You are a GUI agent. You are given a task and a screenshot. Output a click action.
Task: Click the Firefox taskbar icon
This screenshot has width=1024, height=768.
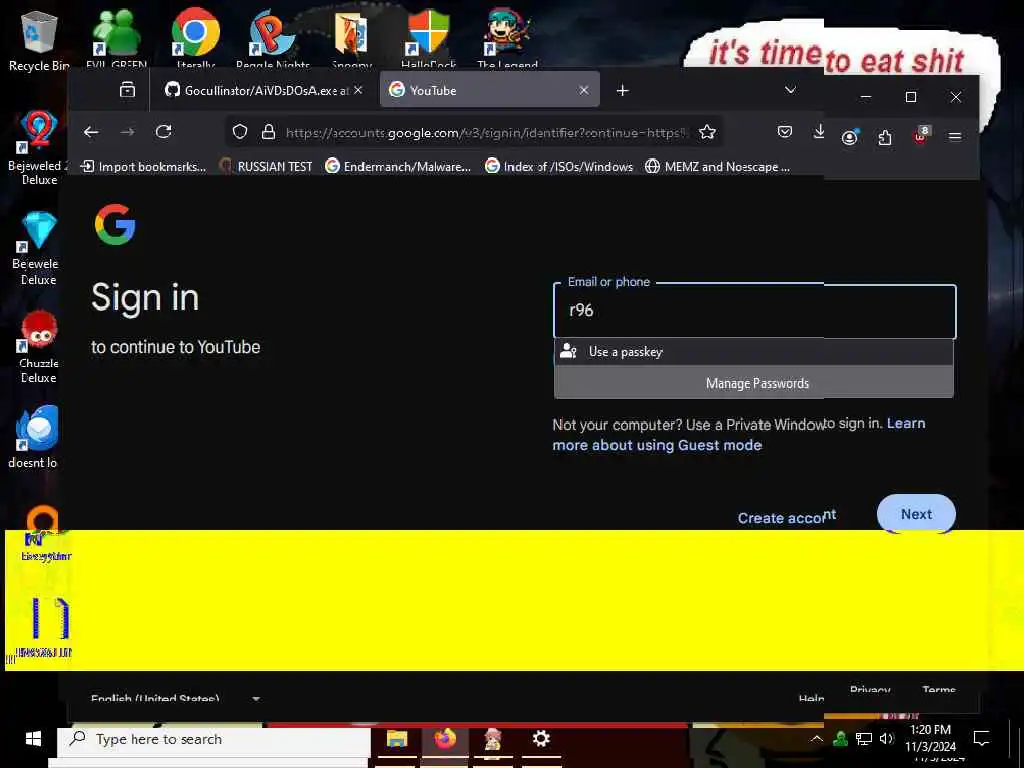(445, 739)
